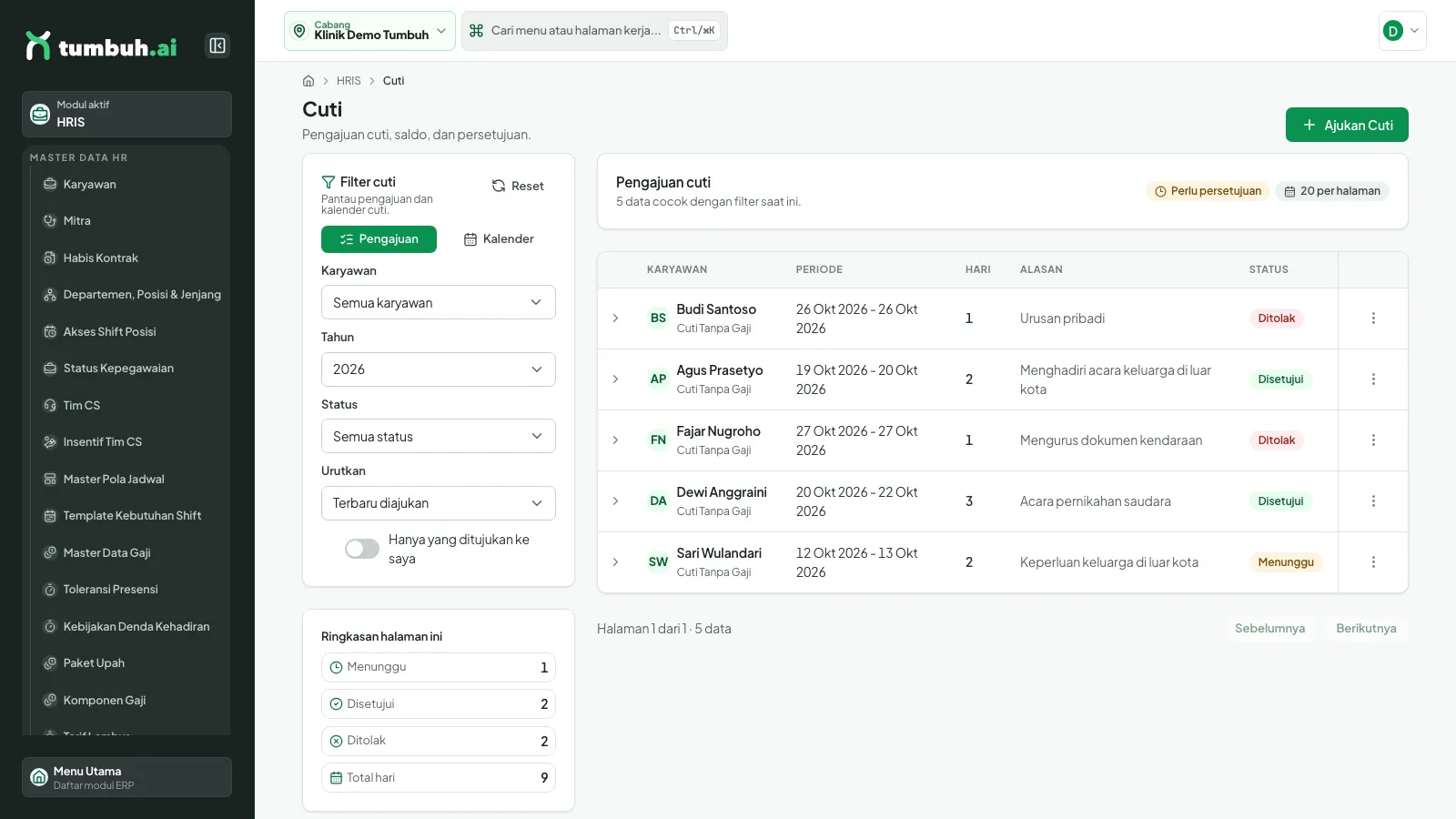This screenshot has width=1456, height=819.
Task: Click 'Acara pernikahan saudara' reason text
Action: pyautogui.click(x=1095, y=501)
